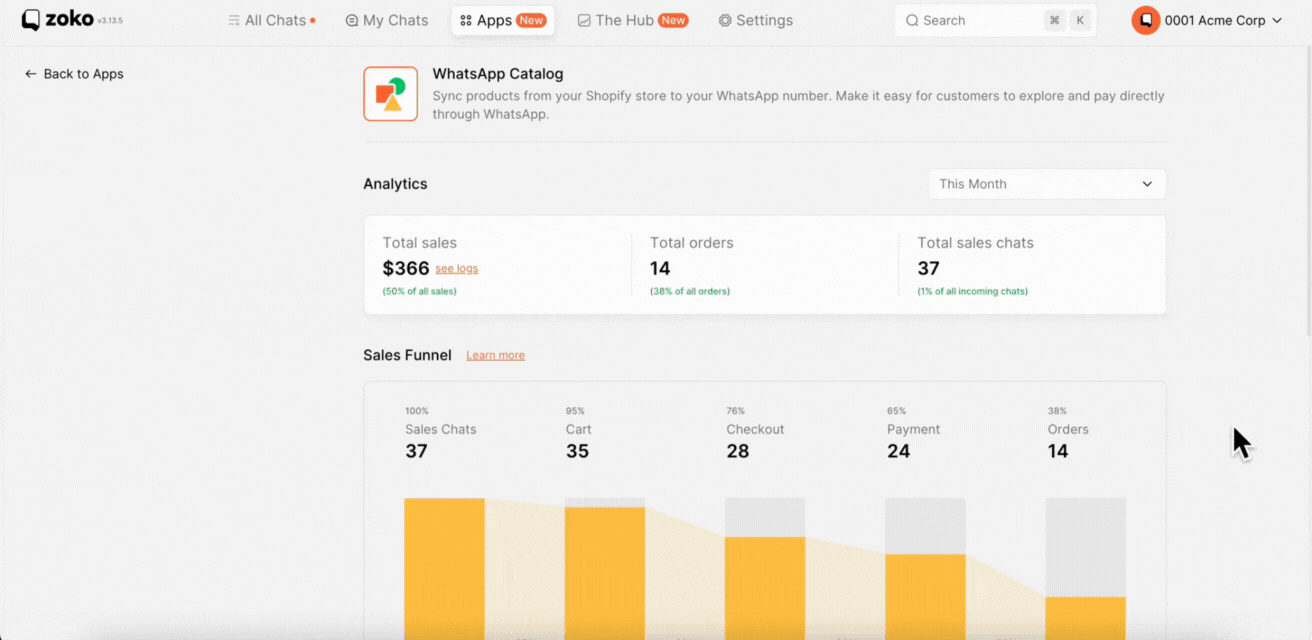The image size is (1312, 640).
Task: Click the WhatsApp Catalog title
Action: click(x=498, y=74)
